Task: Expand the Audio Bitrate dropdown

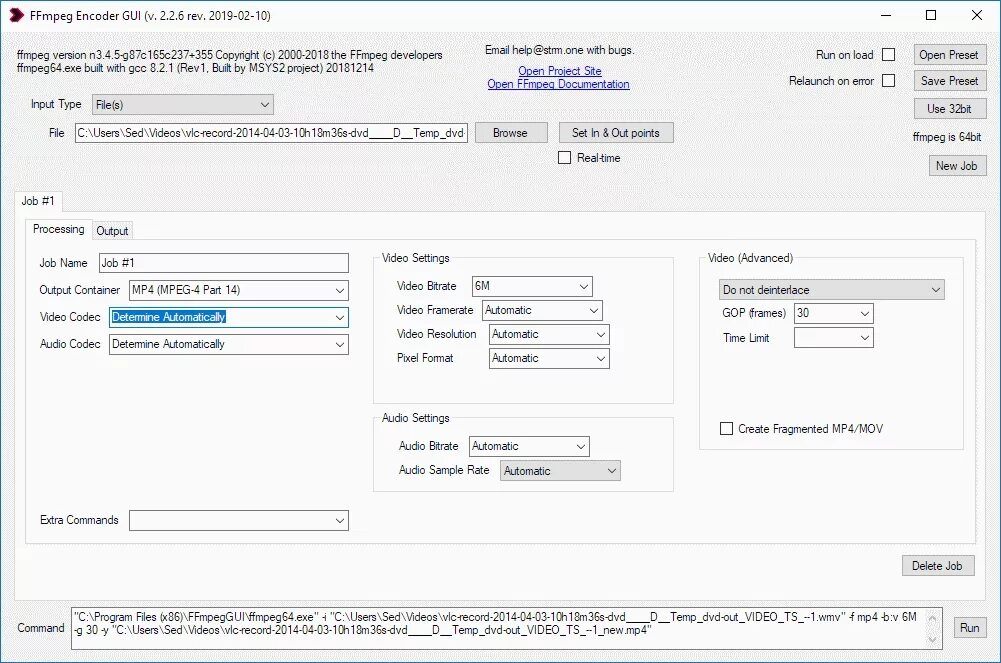Action: coord(529,447)
